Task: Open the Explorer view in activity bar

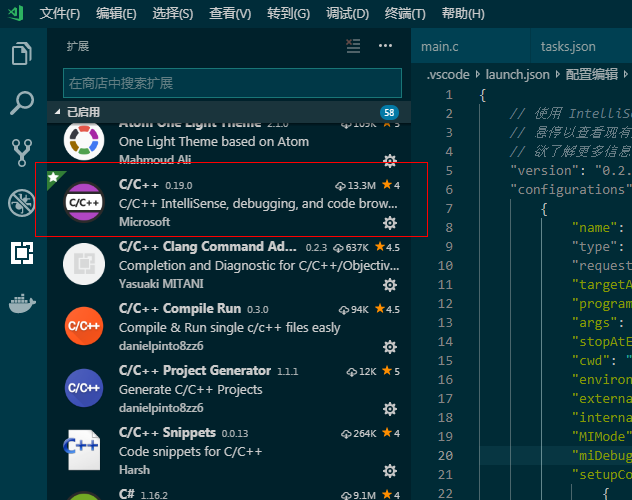Action: pos(22,53)
